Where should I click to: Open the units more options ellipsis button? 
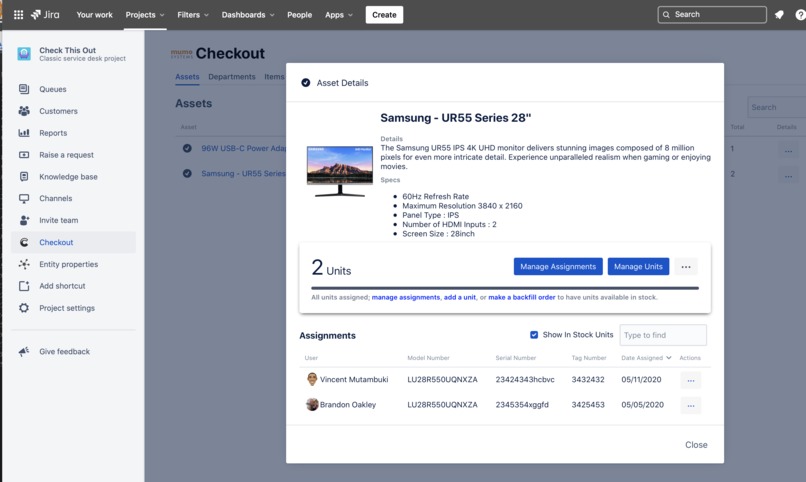tap(686, 267)
